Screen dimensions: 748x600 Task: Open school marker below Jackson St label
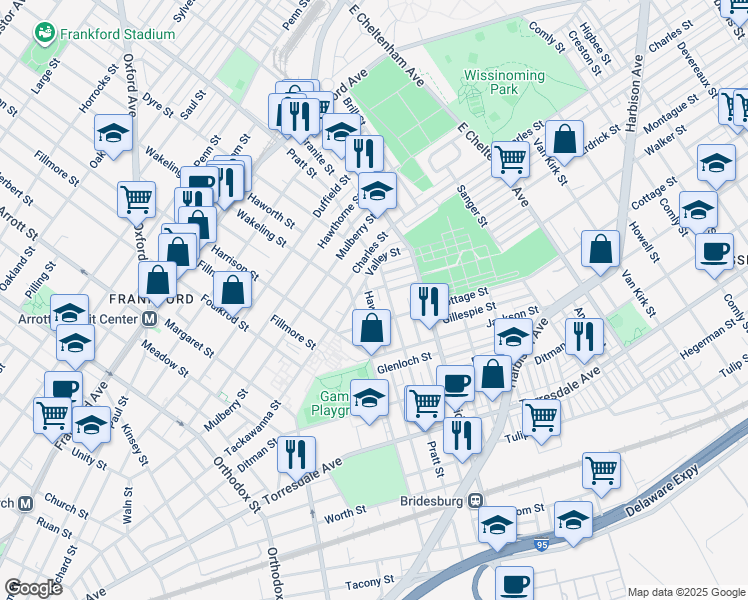[x=513, y=339]
